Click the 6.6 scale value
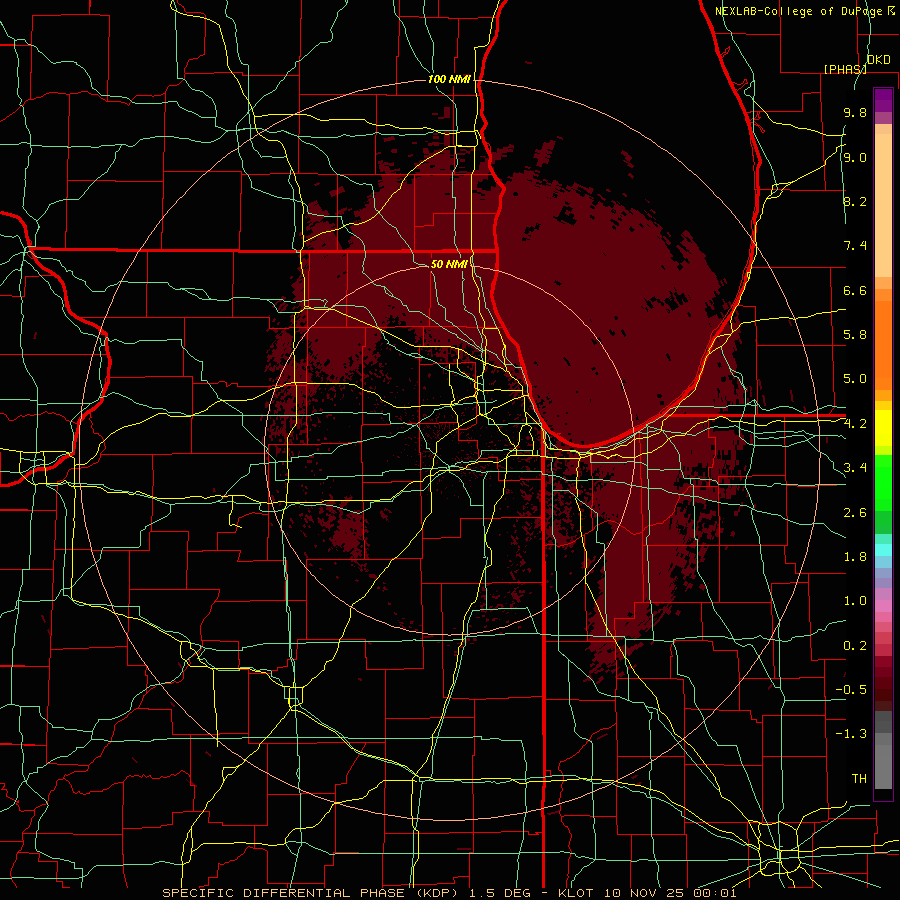This screenshot has height=900, width=900. [855, 290]
